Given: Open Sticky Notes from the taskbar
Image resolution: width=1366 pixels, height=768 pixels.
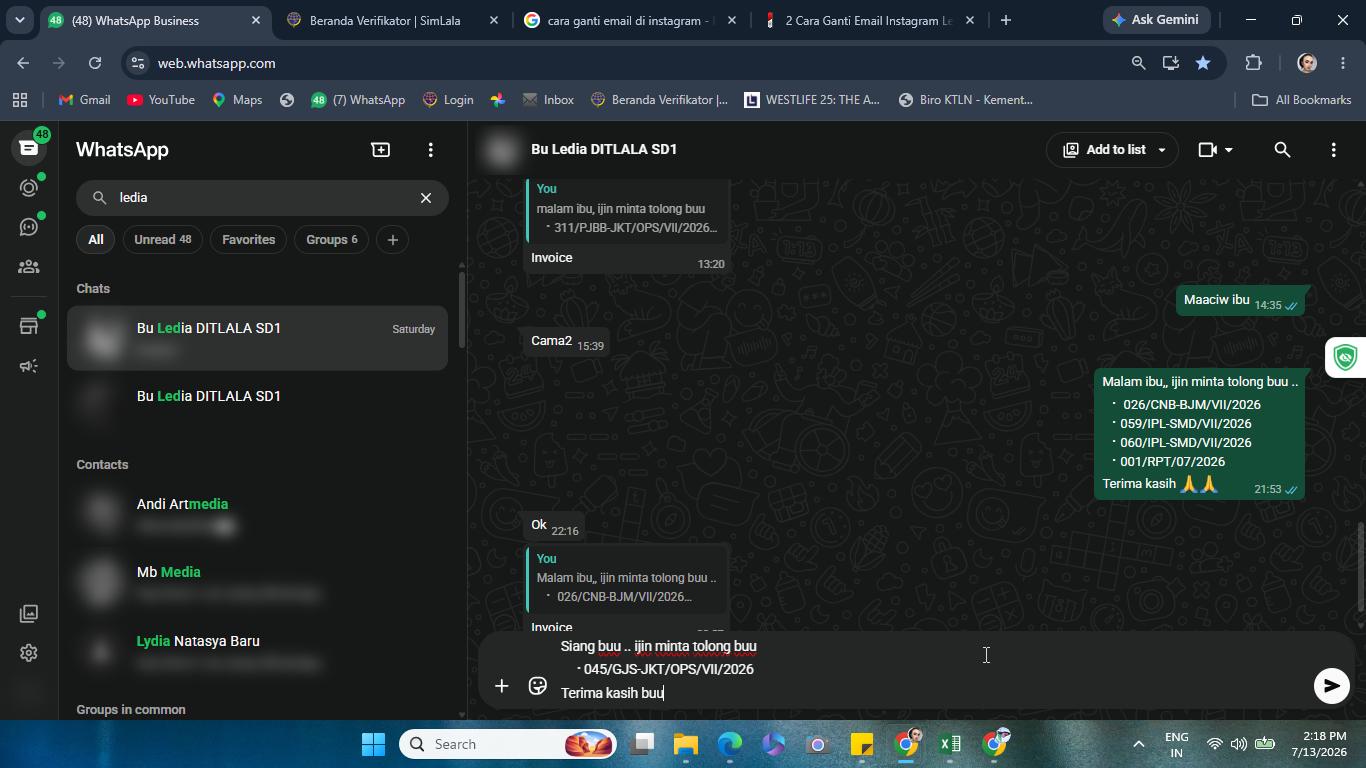Looking at the screenshot, I should coord(862,744).
